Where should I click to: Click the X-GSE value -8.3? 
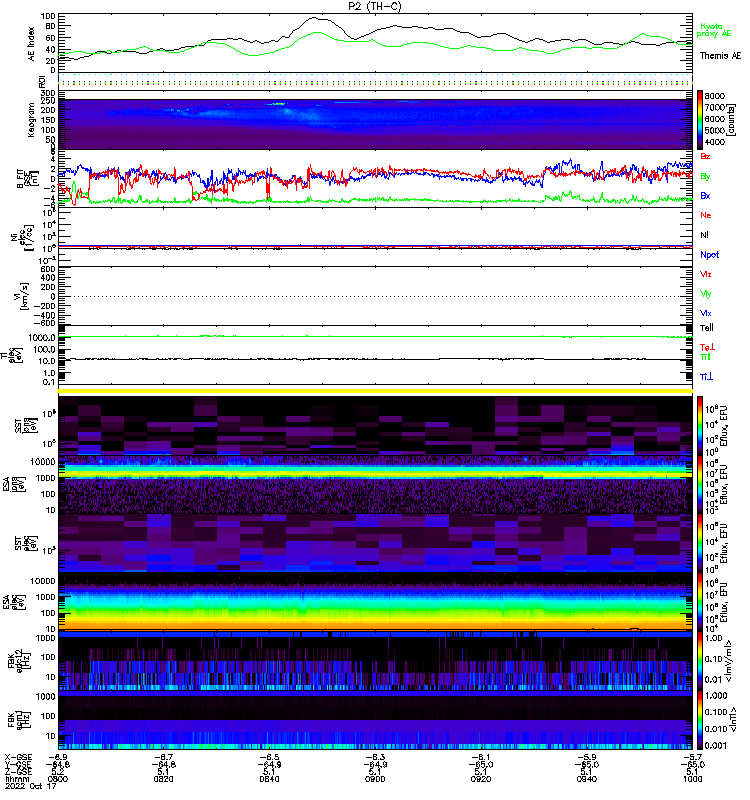[375, 758]
